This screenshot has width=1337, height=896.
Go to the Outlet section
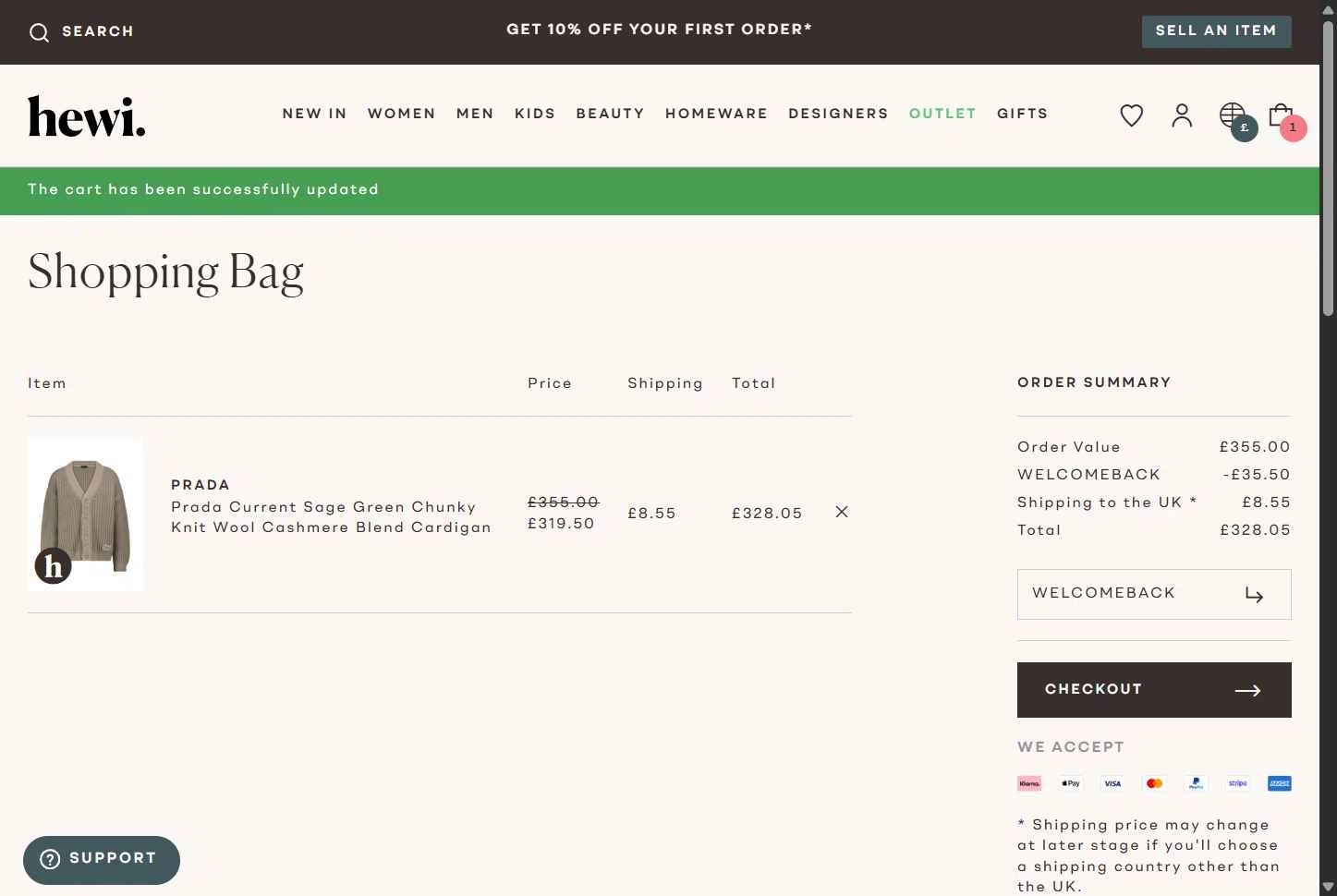[942, 114]
